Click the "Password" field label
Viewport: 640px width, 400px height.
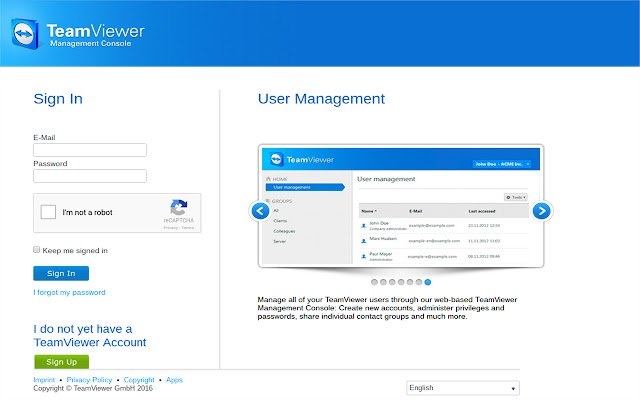[50, 164]
